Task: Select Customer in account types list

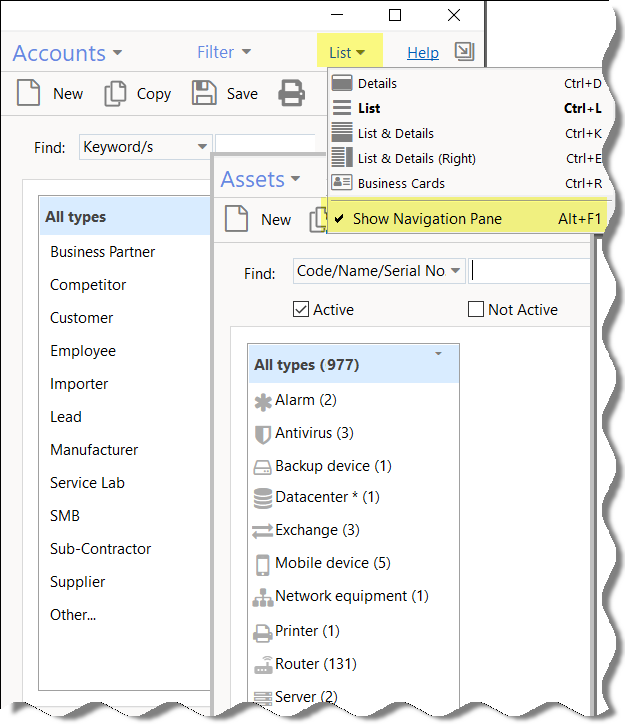Action: click(82, 318)
